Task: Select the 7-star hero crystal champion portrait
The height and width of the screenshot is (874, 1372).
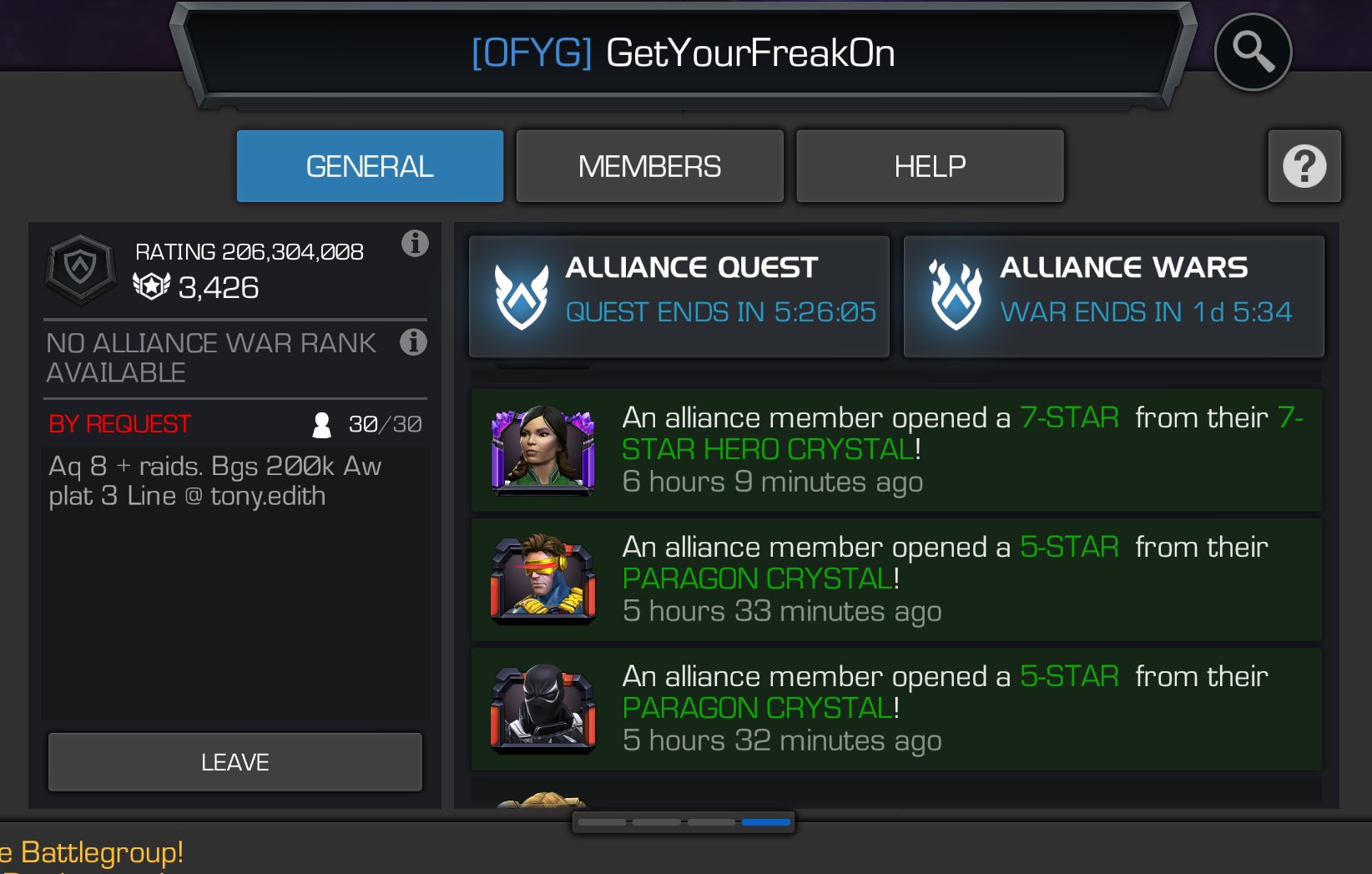Action: [543, 450]
